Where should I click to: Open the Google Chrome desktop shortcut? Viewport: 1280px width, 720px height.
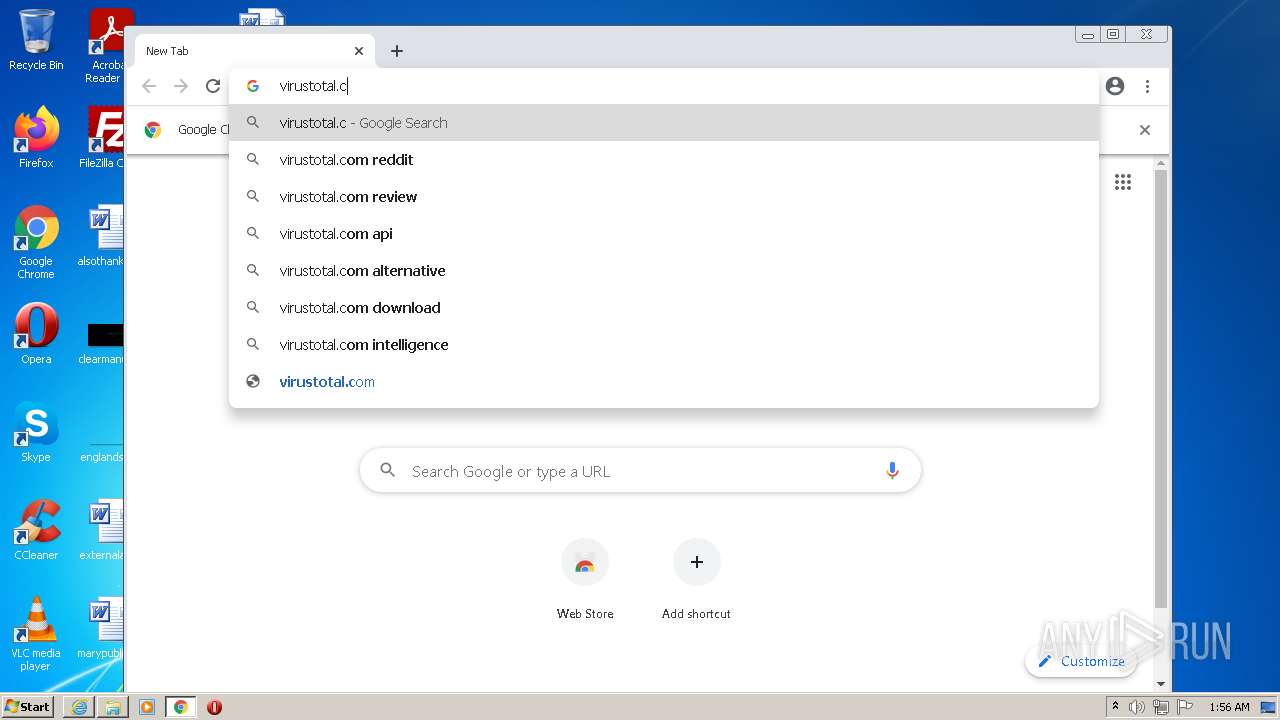[36, 242]
